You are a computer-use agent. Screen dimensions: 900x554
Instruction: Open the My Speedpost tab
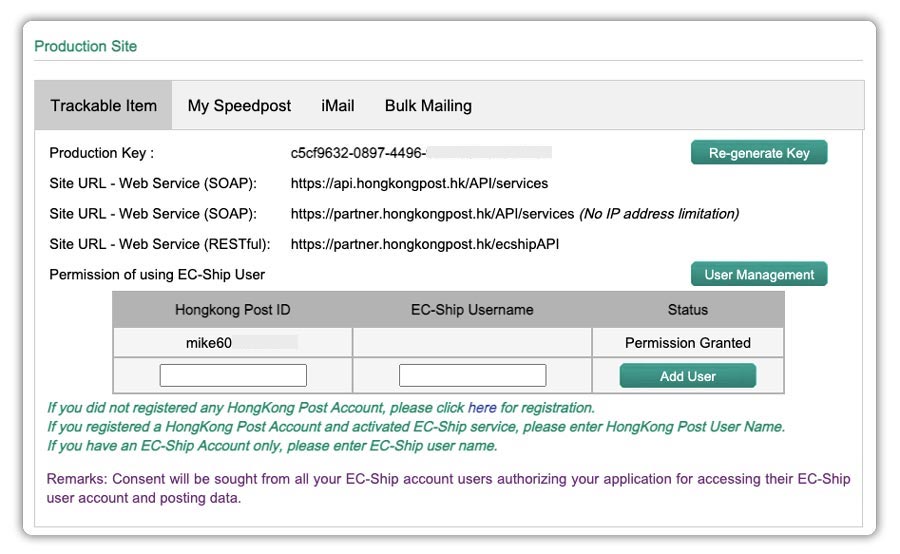239,106
